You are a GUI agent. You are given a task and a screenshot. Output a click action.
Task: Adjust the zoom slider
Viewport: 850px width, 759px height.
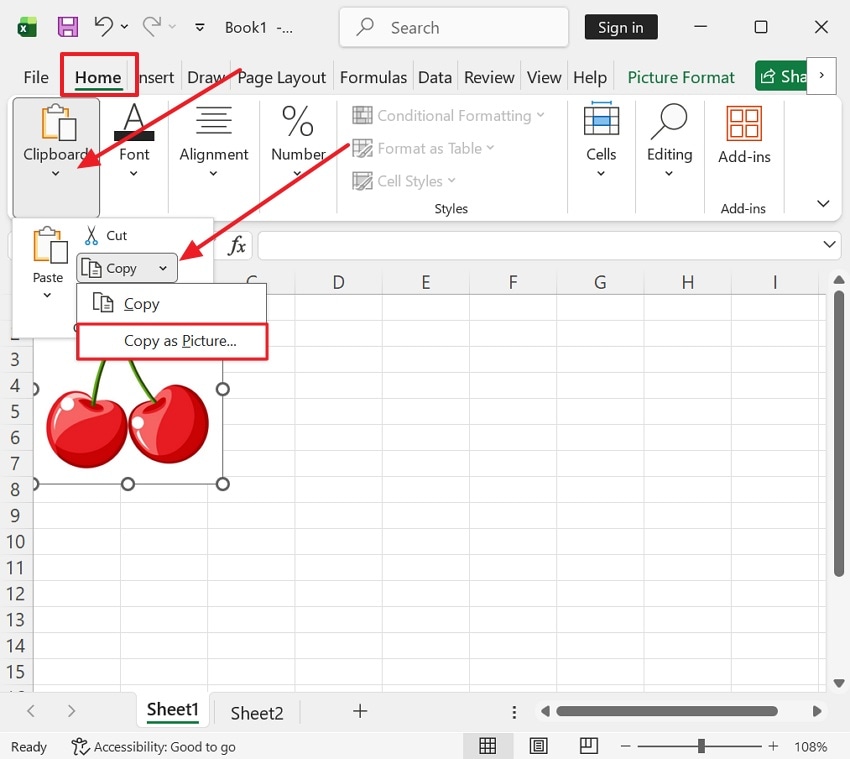coord(700,746)
